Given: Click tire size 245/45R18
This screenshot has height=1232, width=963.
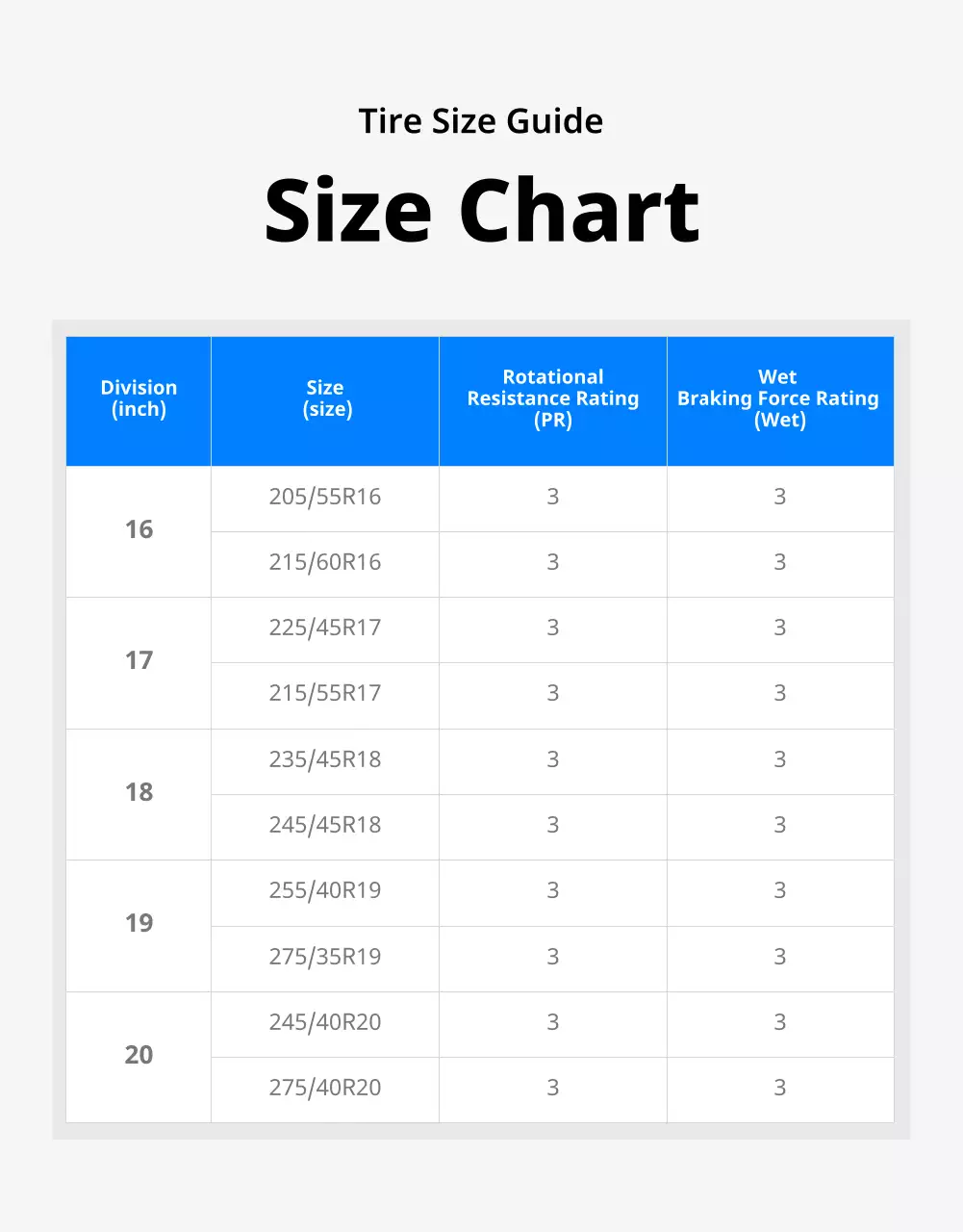Looking at the screenshot, I should 325,825.
